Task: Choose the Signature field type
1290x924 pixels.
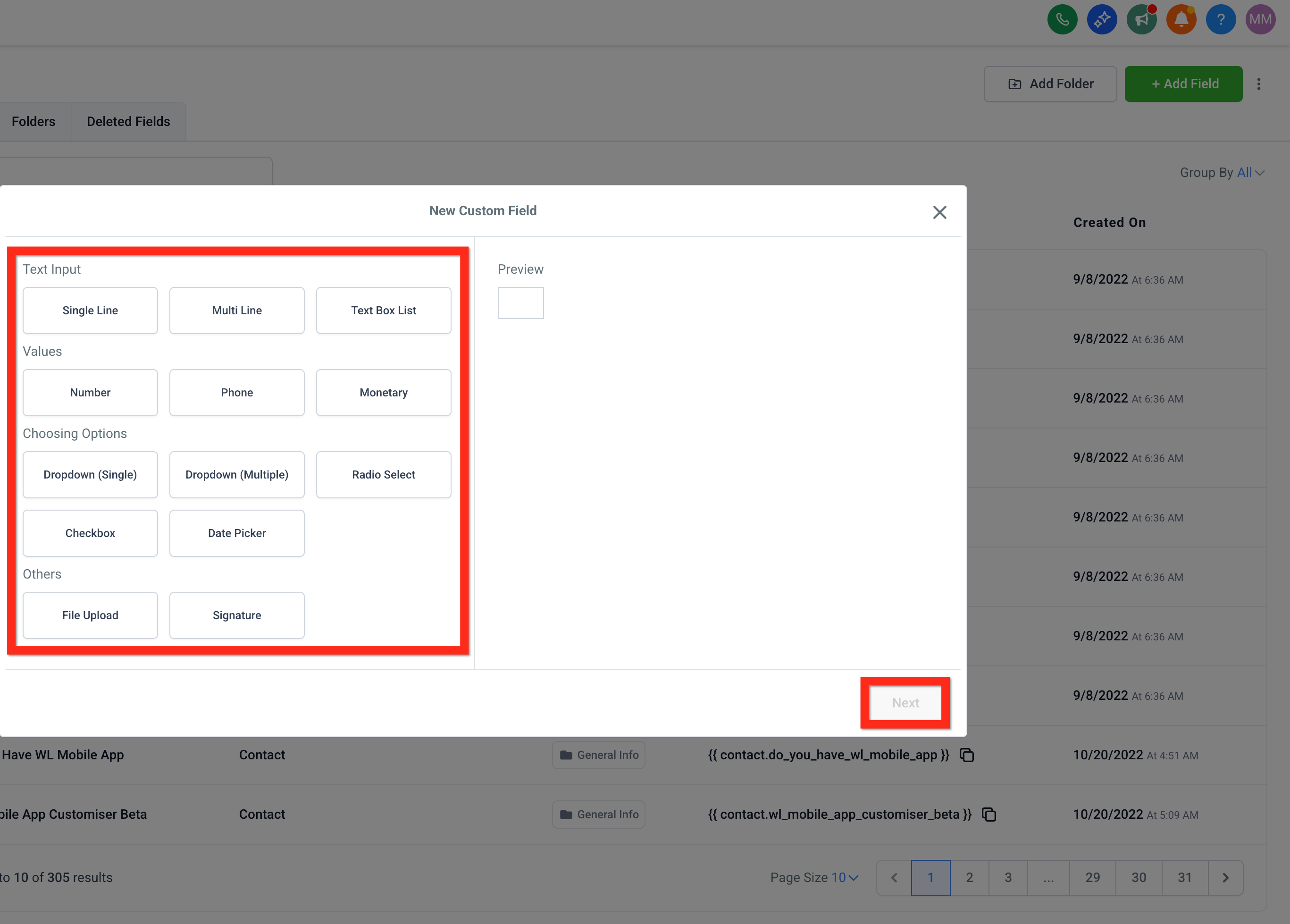Action: (237, 615)
